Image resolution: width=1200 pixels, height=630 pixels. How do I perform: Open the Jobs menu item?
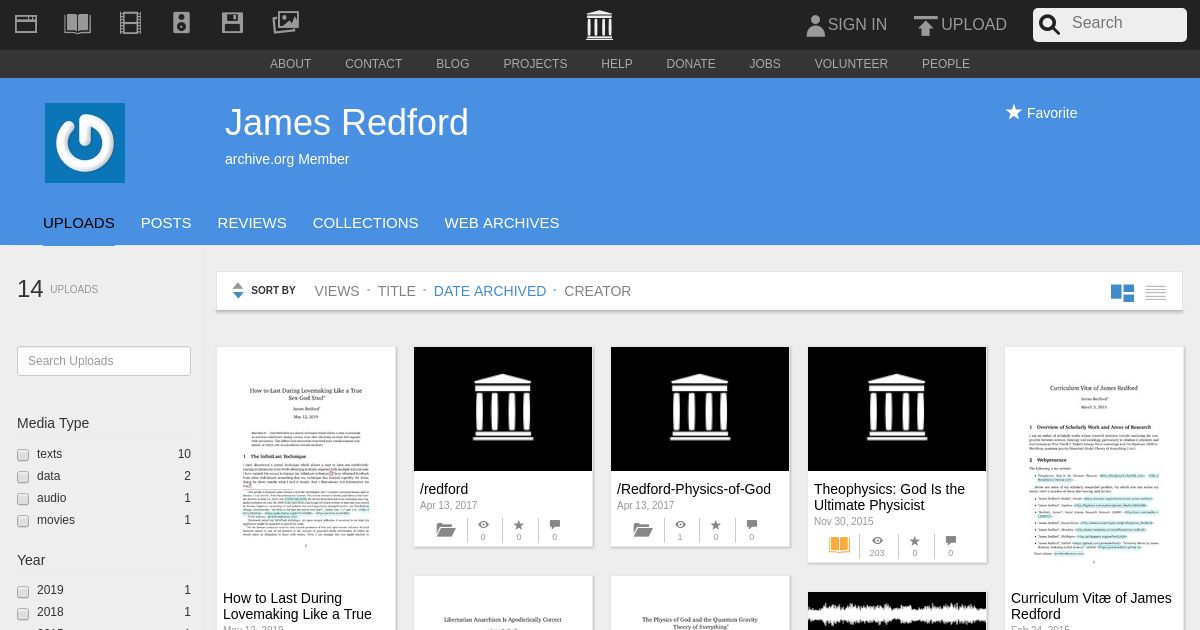point(765,64)
